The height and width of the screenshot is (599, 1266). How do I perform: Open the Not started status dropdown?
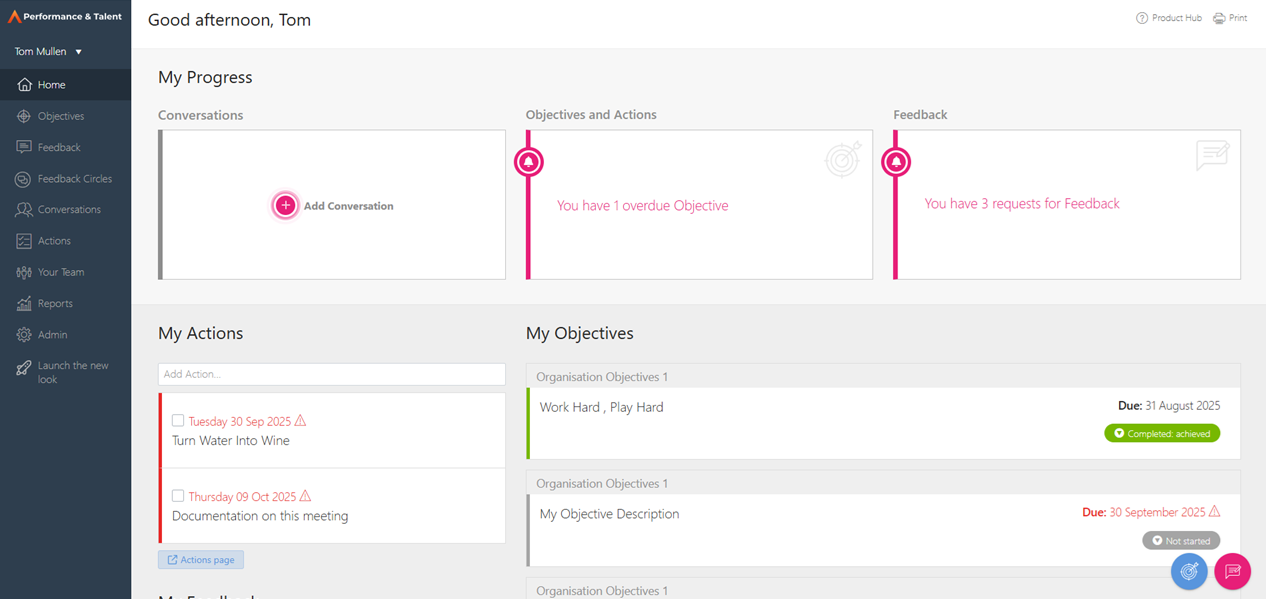pos(1181,541)
